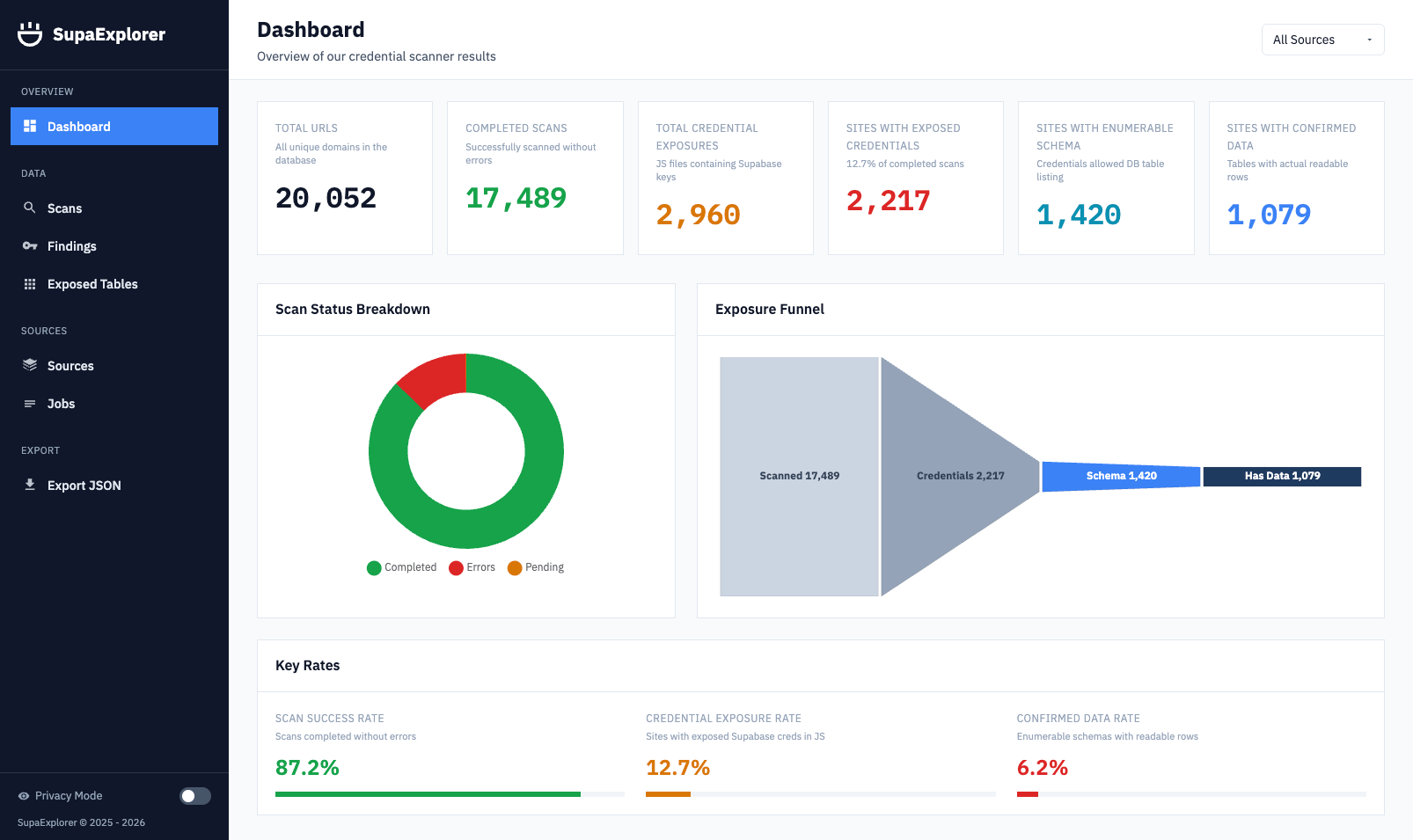This screenshot has height=840, width=1413.
Task: Enable Privacy Mode
Action: (x=194, y=796)
